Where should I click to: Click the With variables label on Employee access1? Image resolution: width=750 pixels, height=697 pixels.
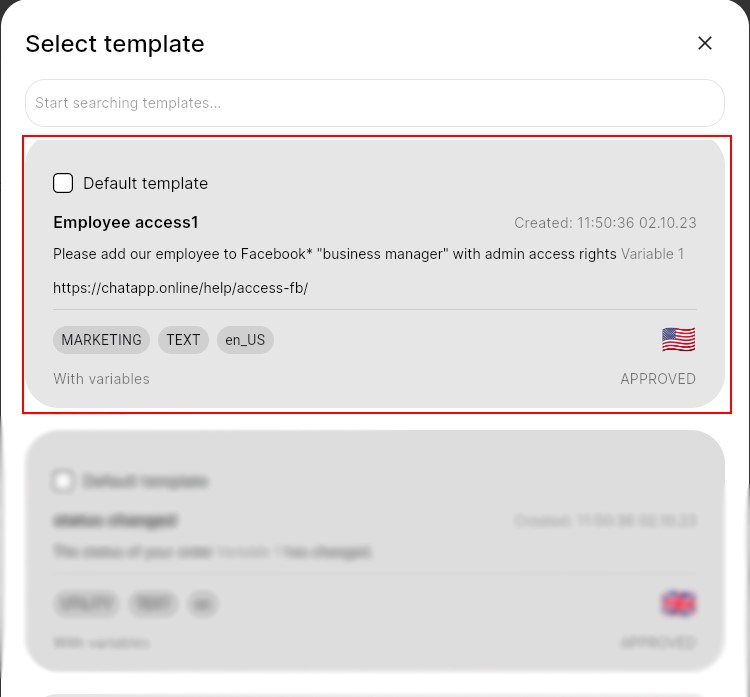(101, 379)
